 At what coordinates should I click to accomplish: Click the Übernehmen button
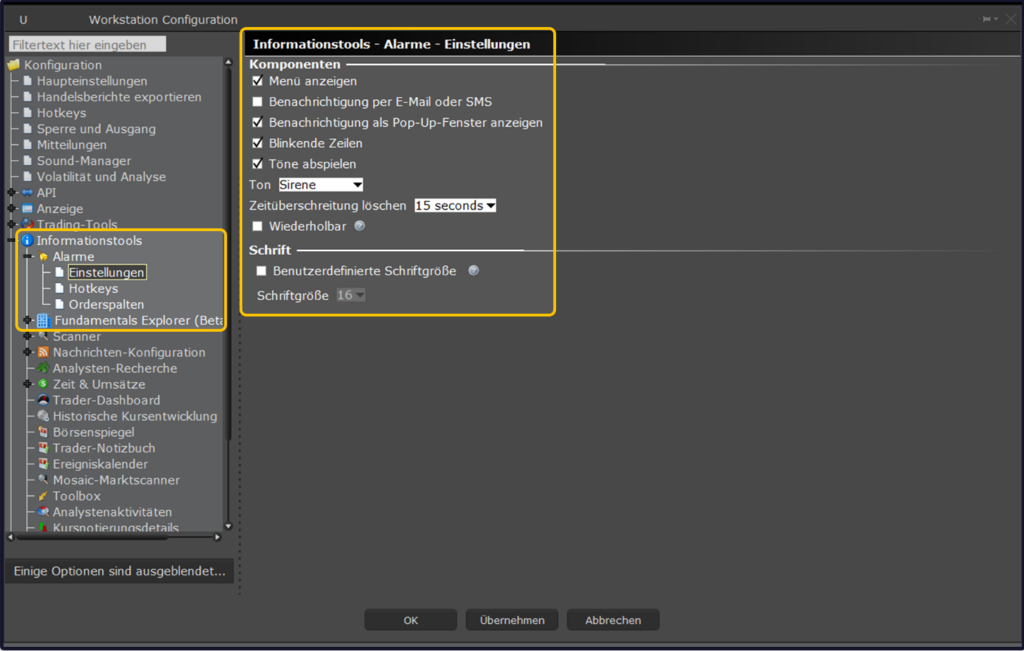512,620
